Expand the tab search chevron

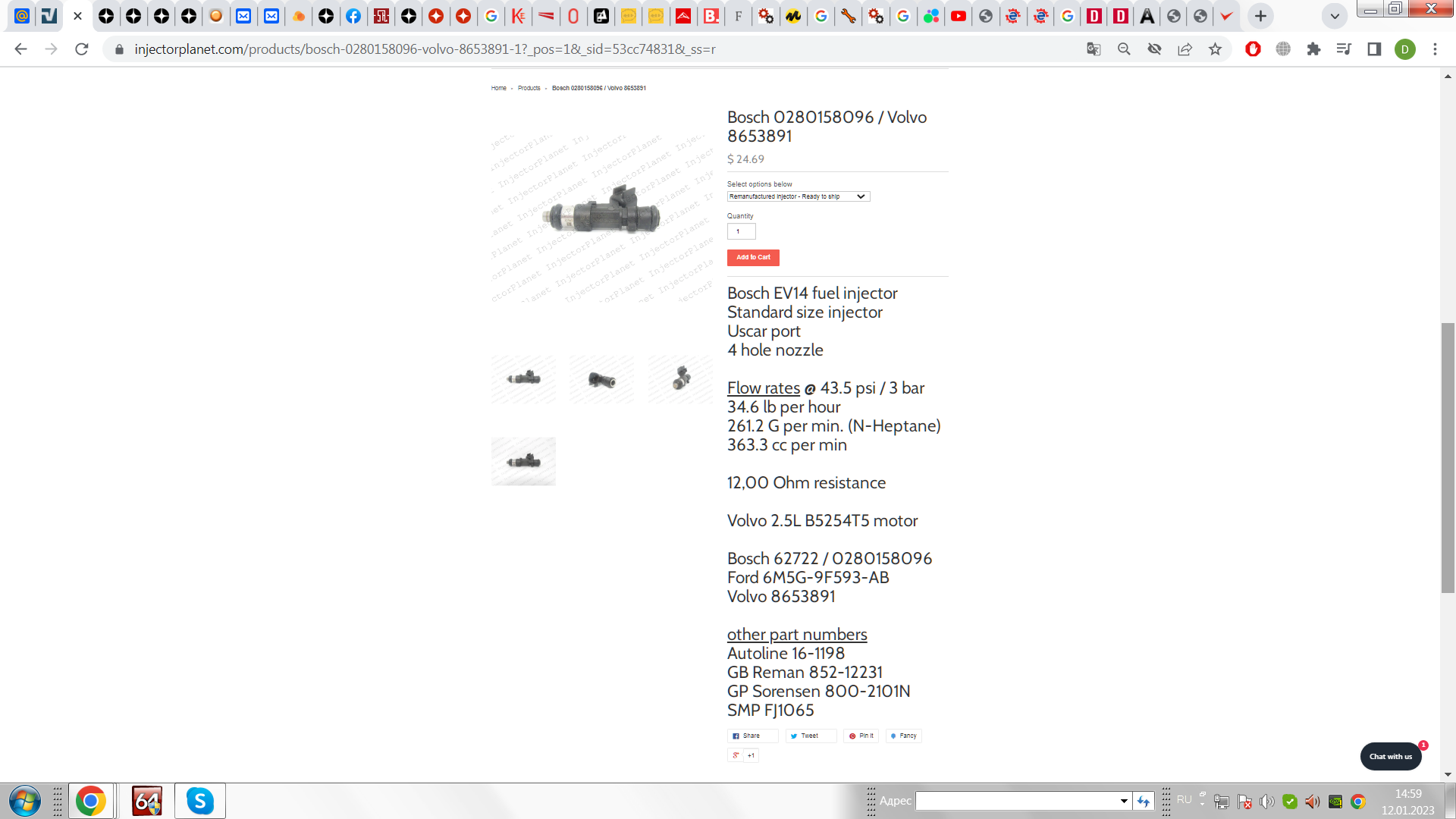(1335, 16)
